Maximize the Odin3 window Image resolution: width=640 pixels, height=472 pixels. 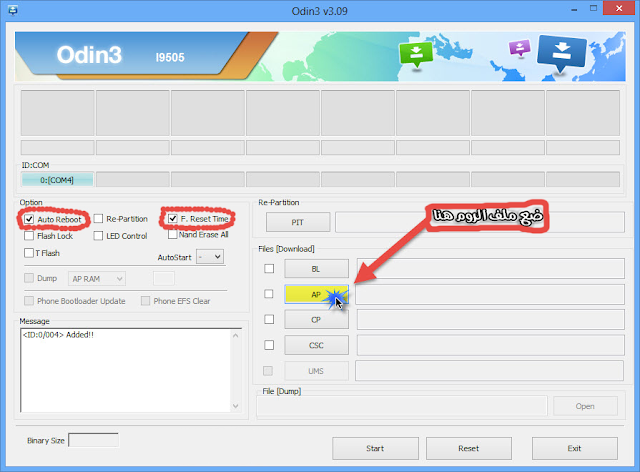593,9
